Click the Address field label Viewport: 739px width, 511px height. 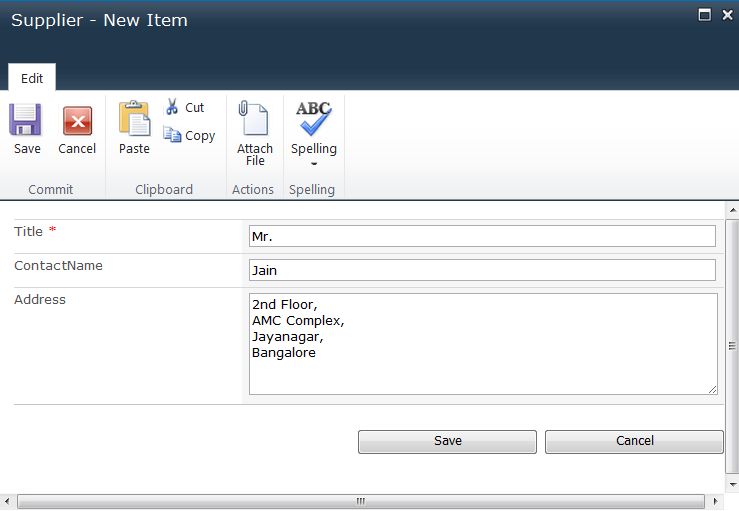tap(40, 299)
